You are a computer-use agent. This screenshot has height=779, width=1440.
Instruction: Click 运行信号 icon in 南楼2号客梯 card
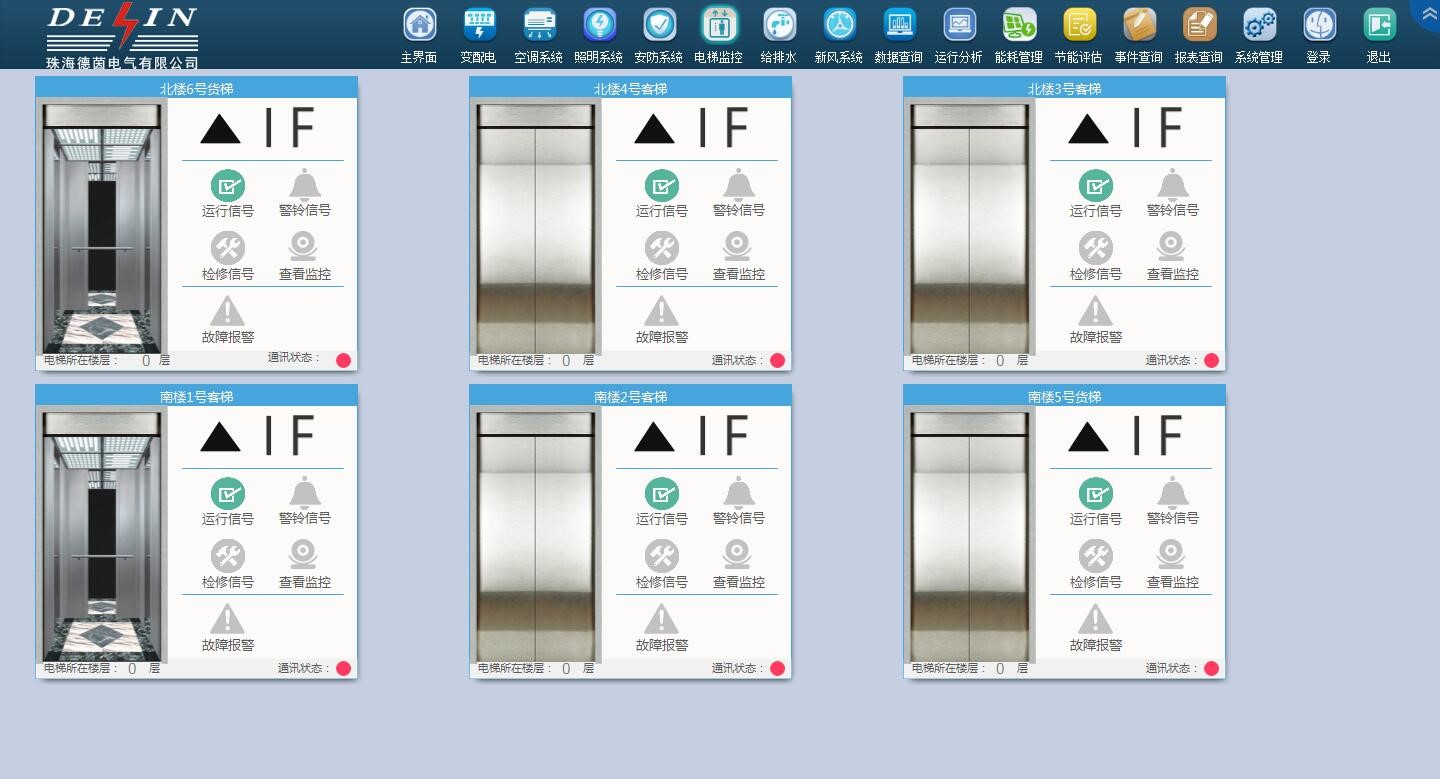tap(662, 494)
